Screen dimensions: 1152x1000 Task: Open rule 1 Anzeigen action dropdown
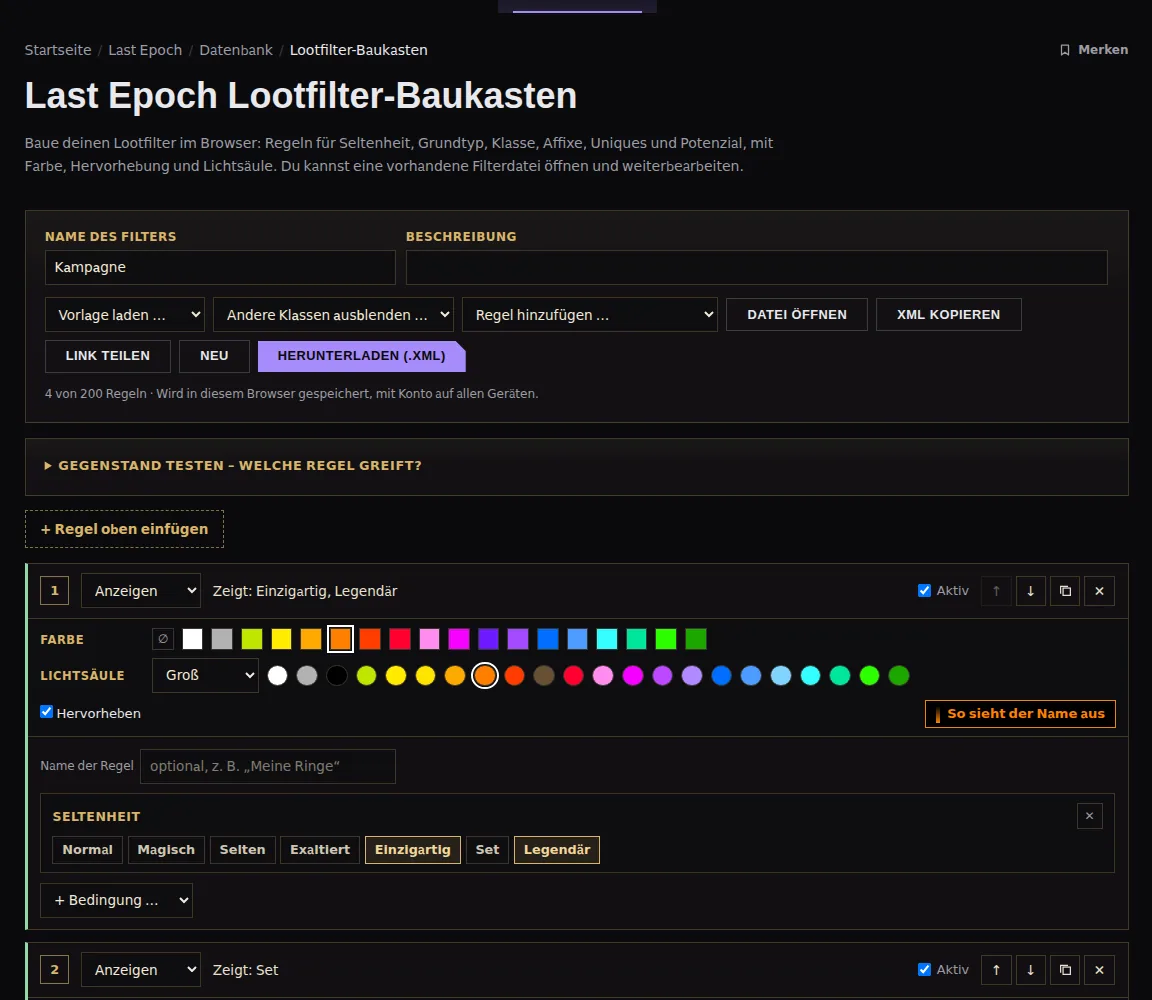(x=141, y=591)
